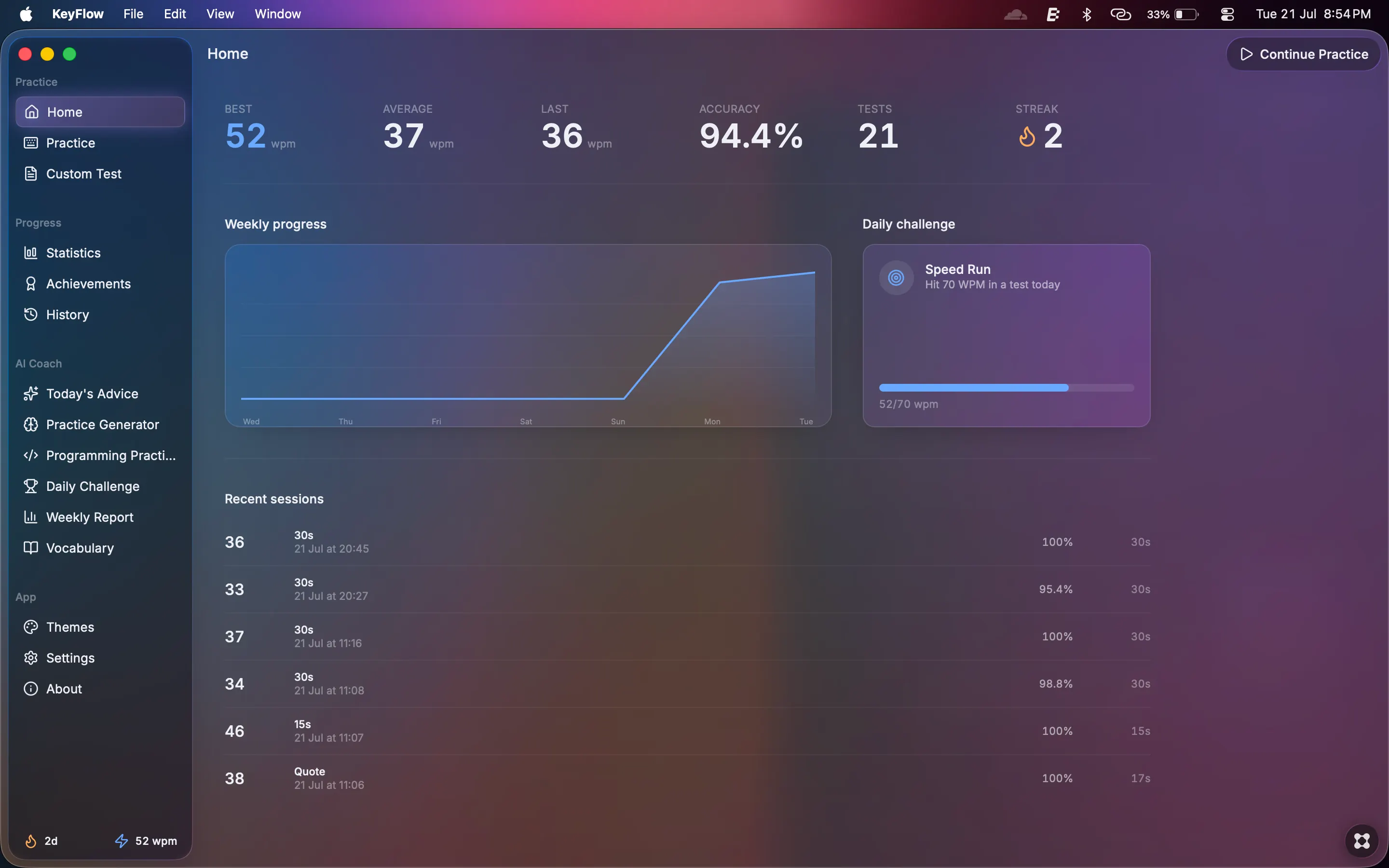The image size is (1389, 868).
Task: Click the AVERAGE 37 wpm stat
Action: point(419,128)
